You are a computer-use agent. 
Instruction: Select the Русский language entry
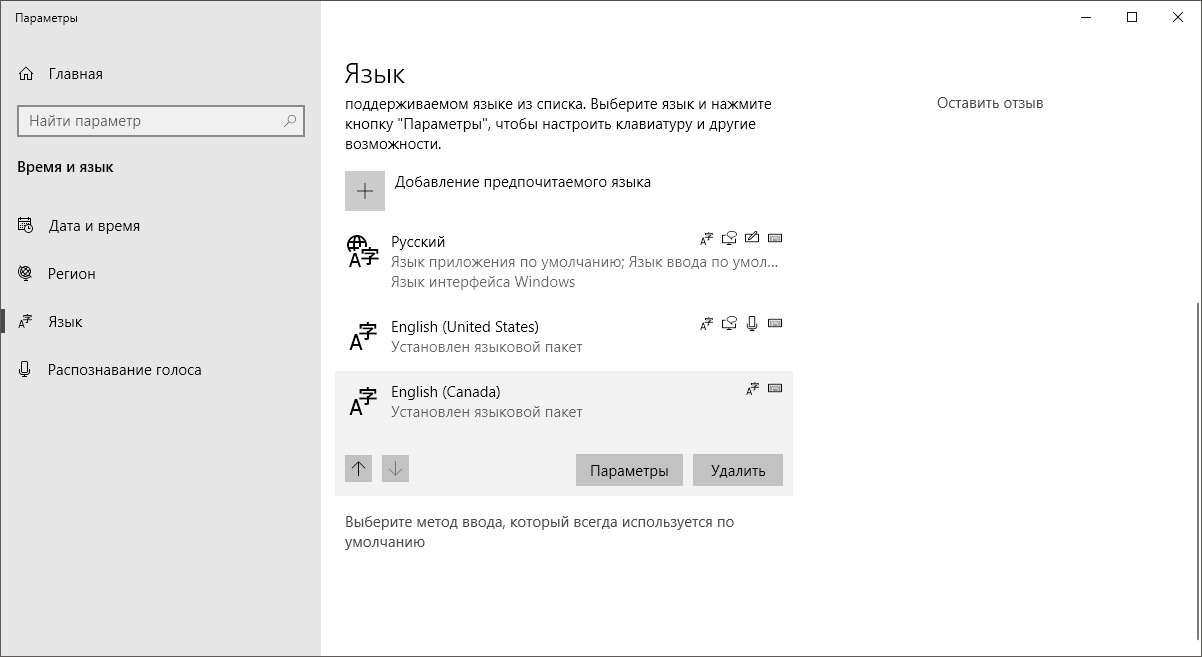click(x=564, y=261)
